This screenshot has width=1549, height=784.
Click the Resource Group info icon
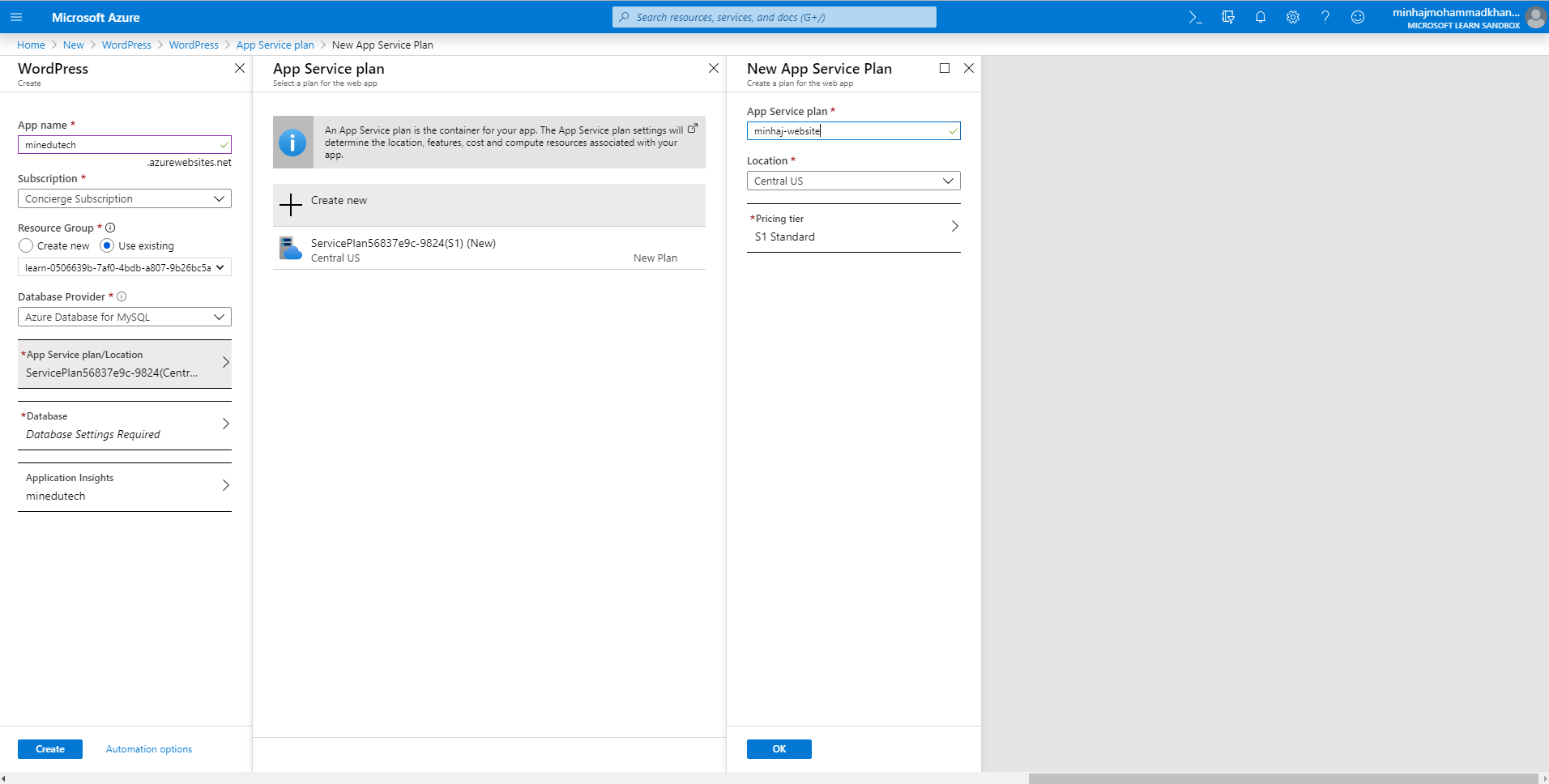(110, 228)
